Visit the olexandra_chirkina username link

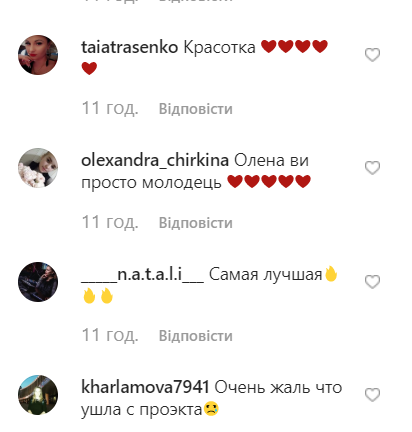(155, 161)
